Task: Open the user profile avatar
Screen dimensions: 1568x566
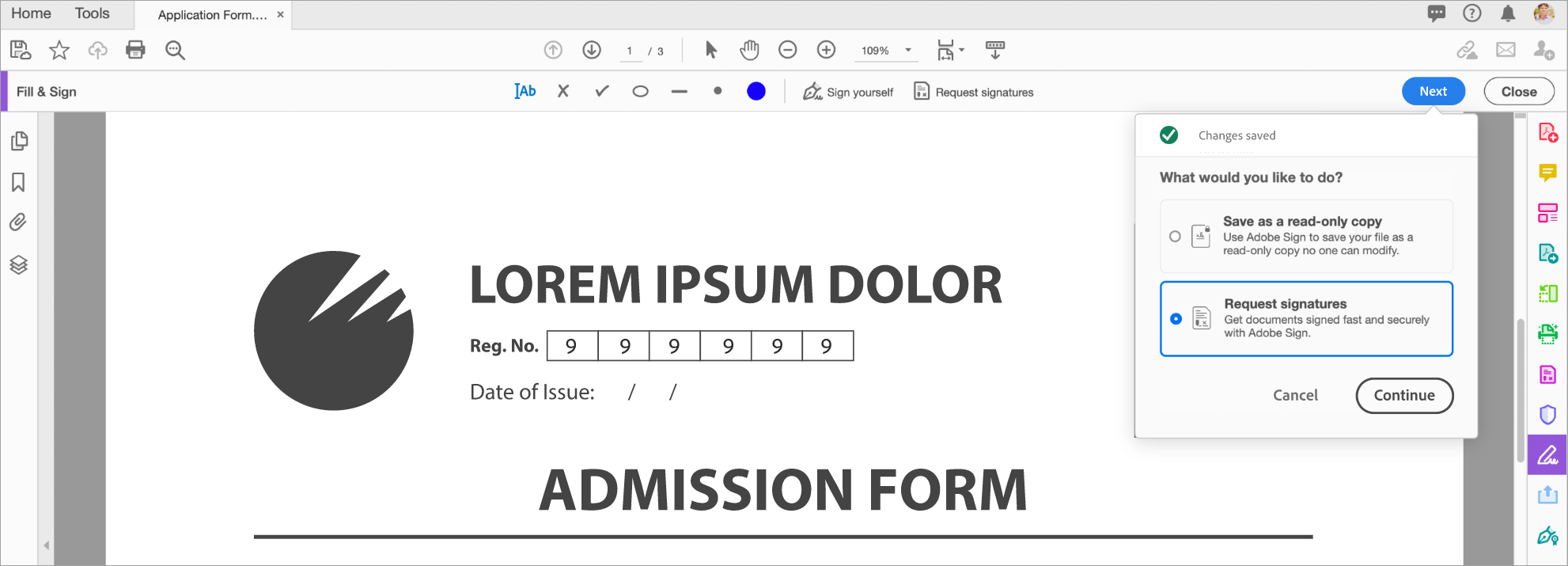Action: (1543, 13)
